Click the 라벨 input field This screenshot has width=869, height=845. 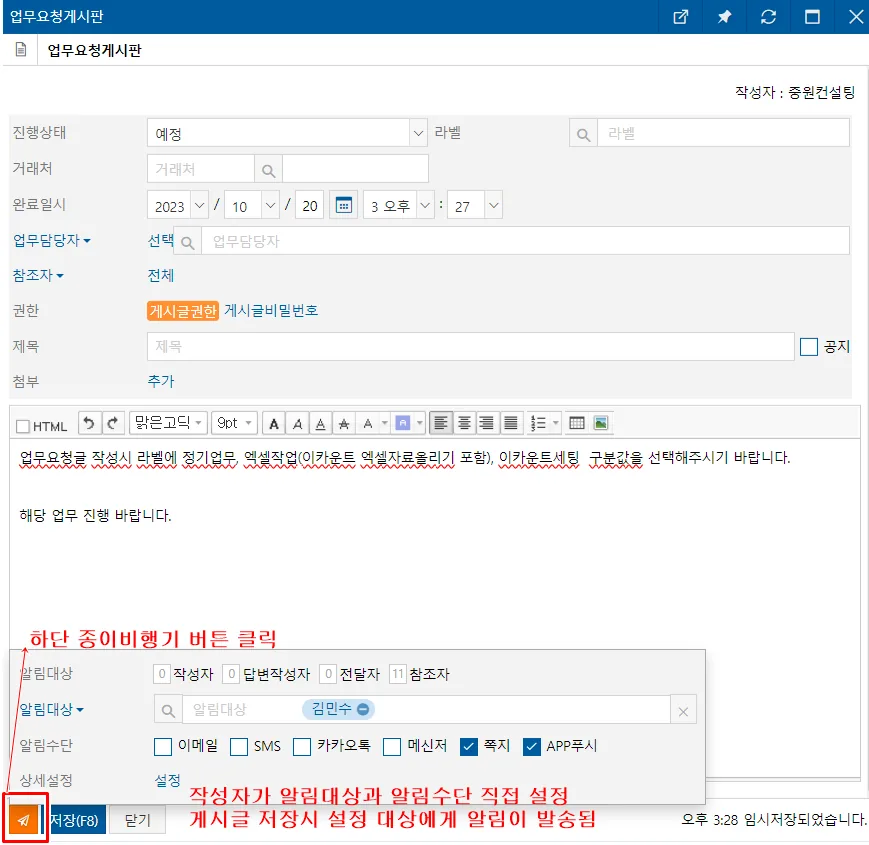point(723,134)
